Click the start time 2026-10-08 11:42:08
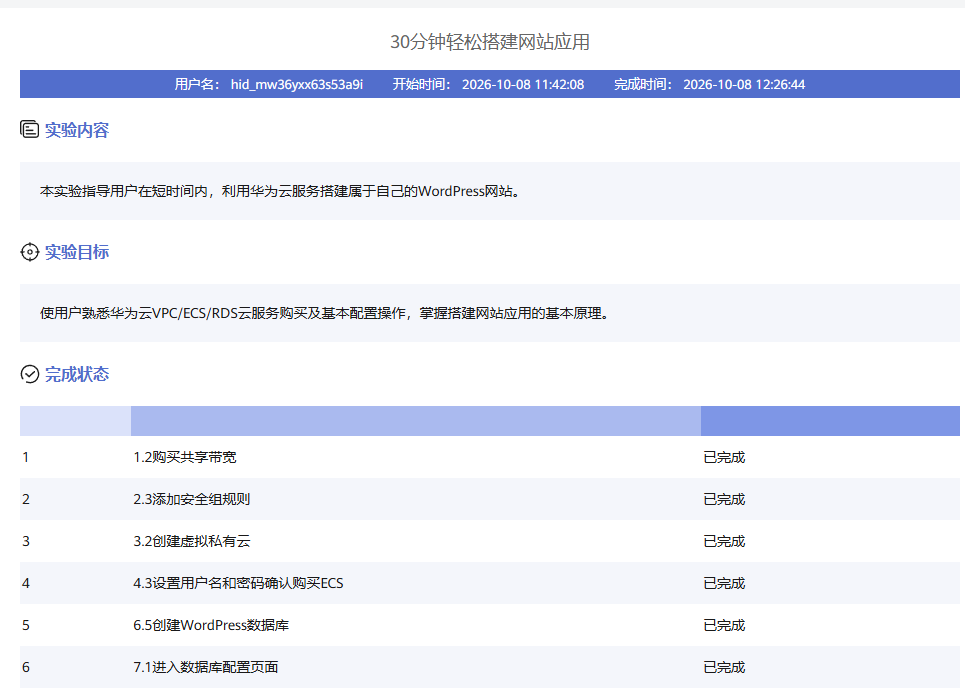This screenshot has width=965, height=696. tap(523, 84)
